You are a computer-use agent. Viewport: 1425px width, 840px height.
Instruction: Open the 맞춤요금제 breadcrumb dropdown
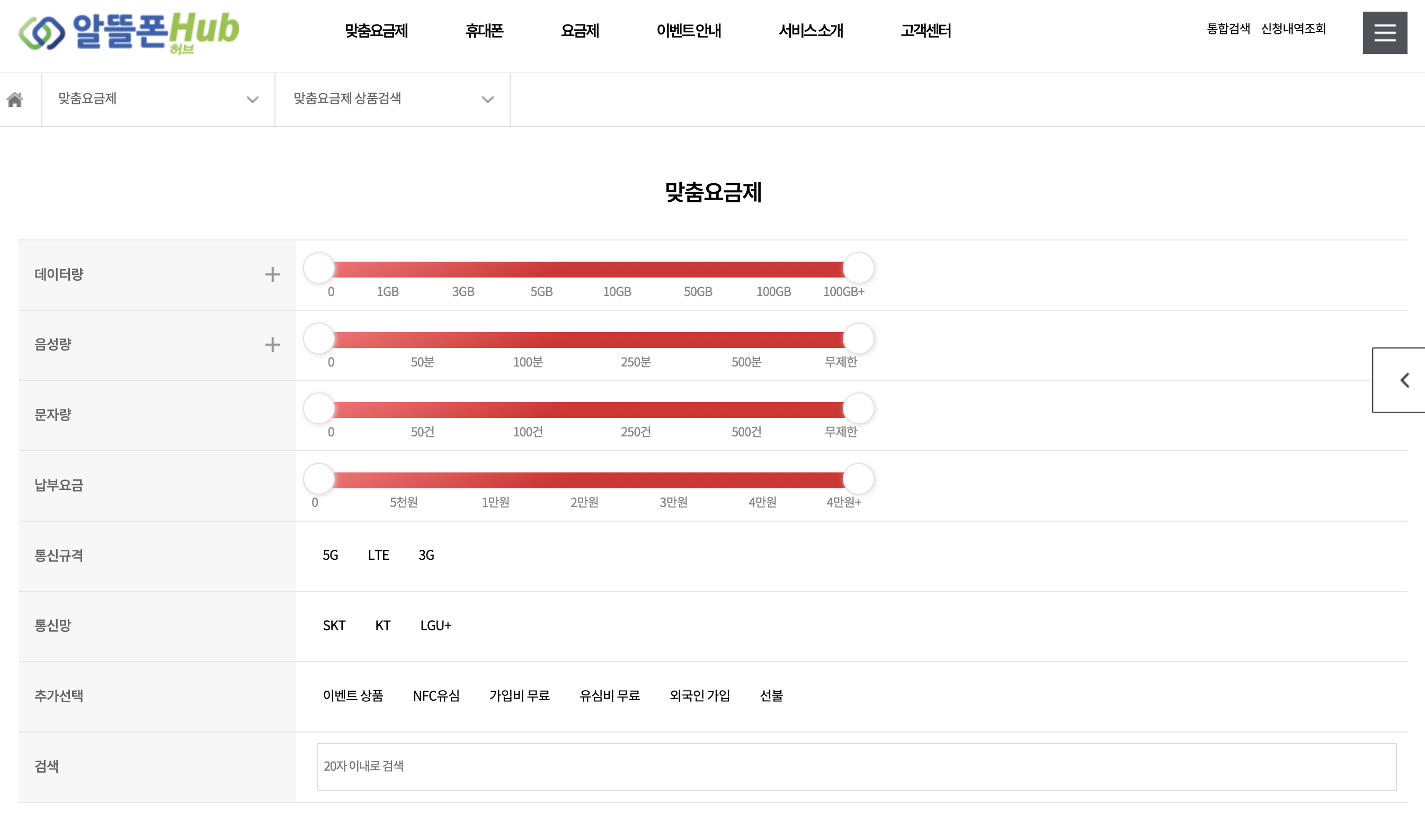[158, 99]
